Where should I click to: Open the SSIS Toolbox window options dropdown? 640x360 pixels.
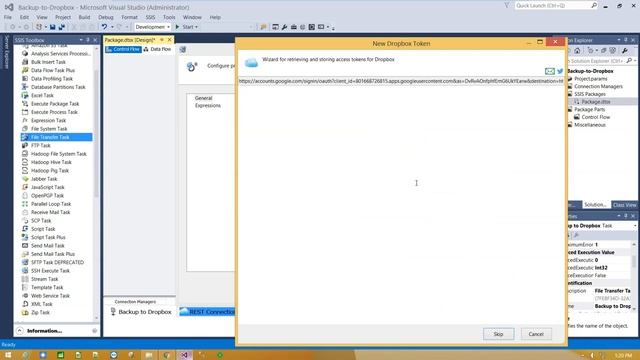(x=81, y=40)
